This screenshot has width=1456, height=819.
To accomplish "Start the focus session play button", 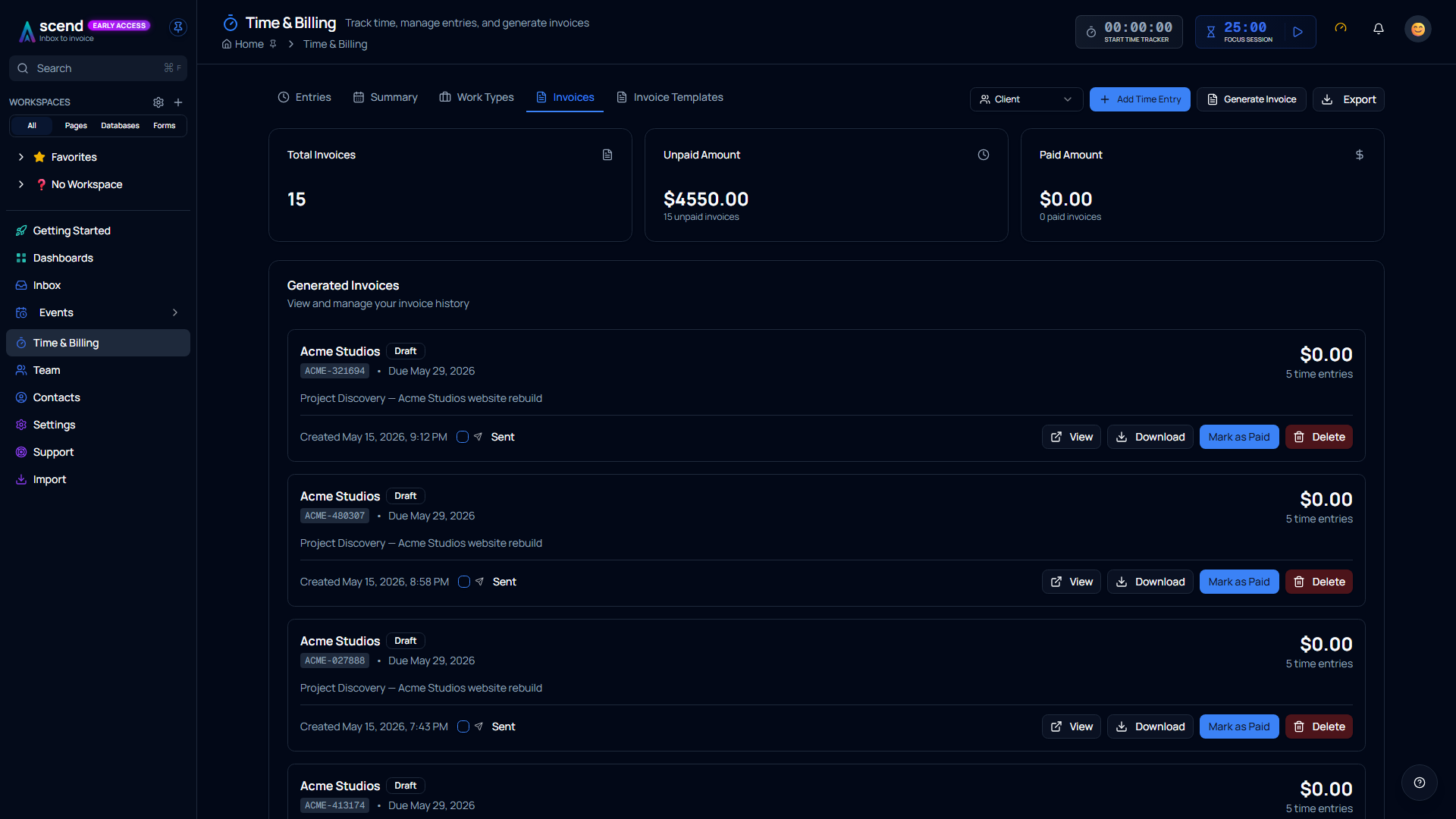I will [x=1298, y=32].
